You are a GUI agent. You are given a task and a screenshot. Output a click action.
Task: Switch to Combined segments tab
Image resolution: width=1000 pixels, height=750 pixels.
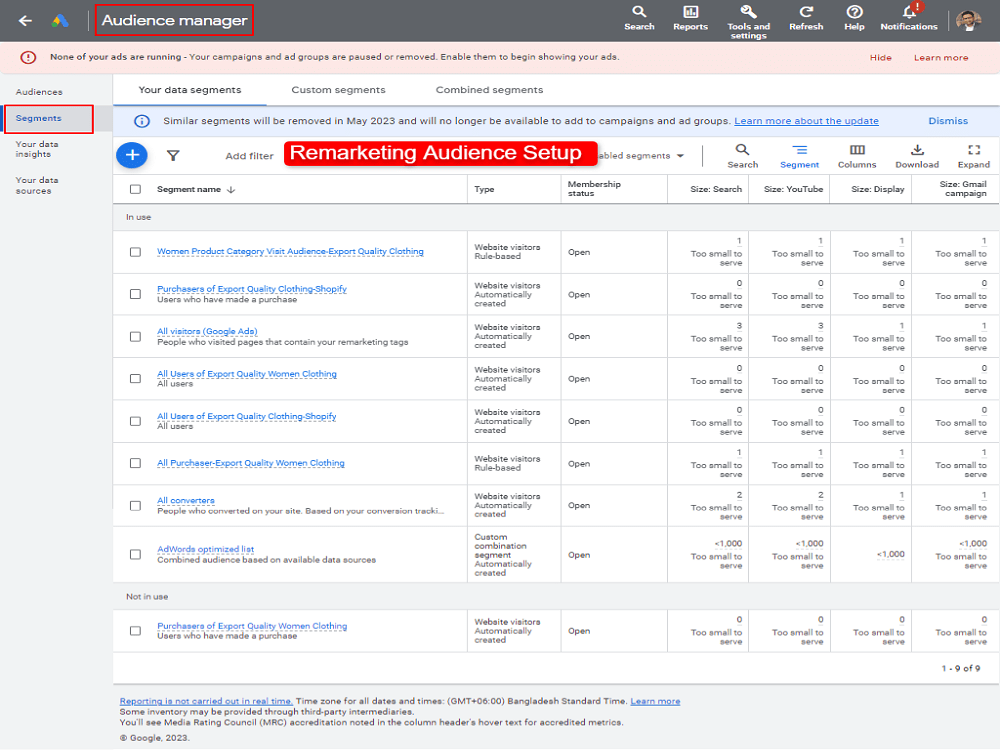click(x=489, y=90)
